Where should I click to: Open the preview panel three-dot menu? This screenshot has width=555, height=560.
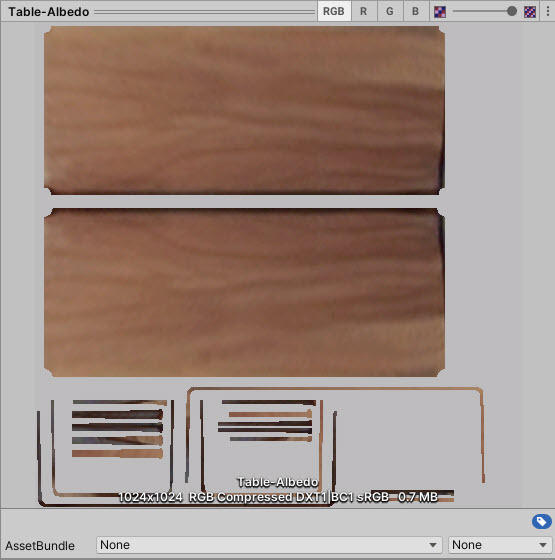click(x=548, y=11)
